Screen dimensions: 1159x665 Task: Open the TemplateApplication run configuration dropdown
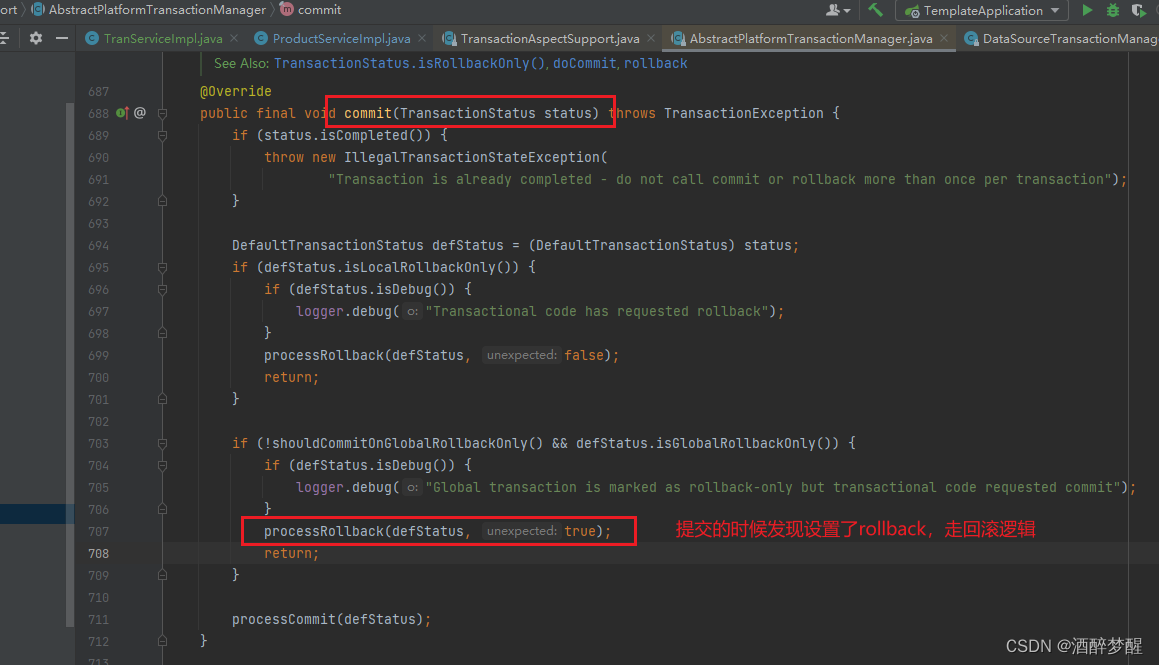click(982, 10)
